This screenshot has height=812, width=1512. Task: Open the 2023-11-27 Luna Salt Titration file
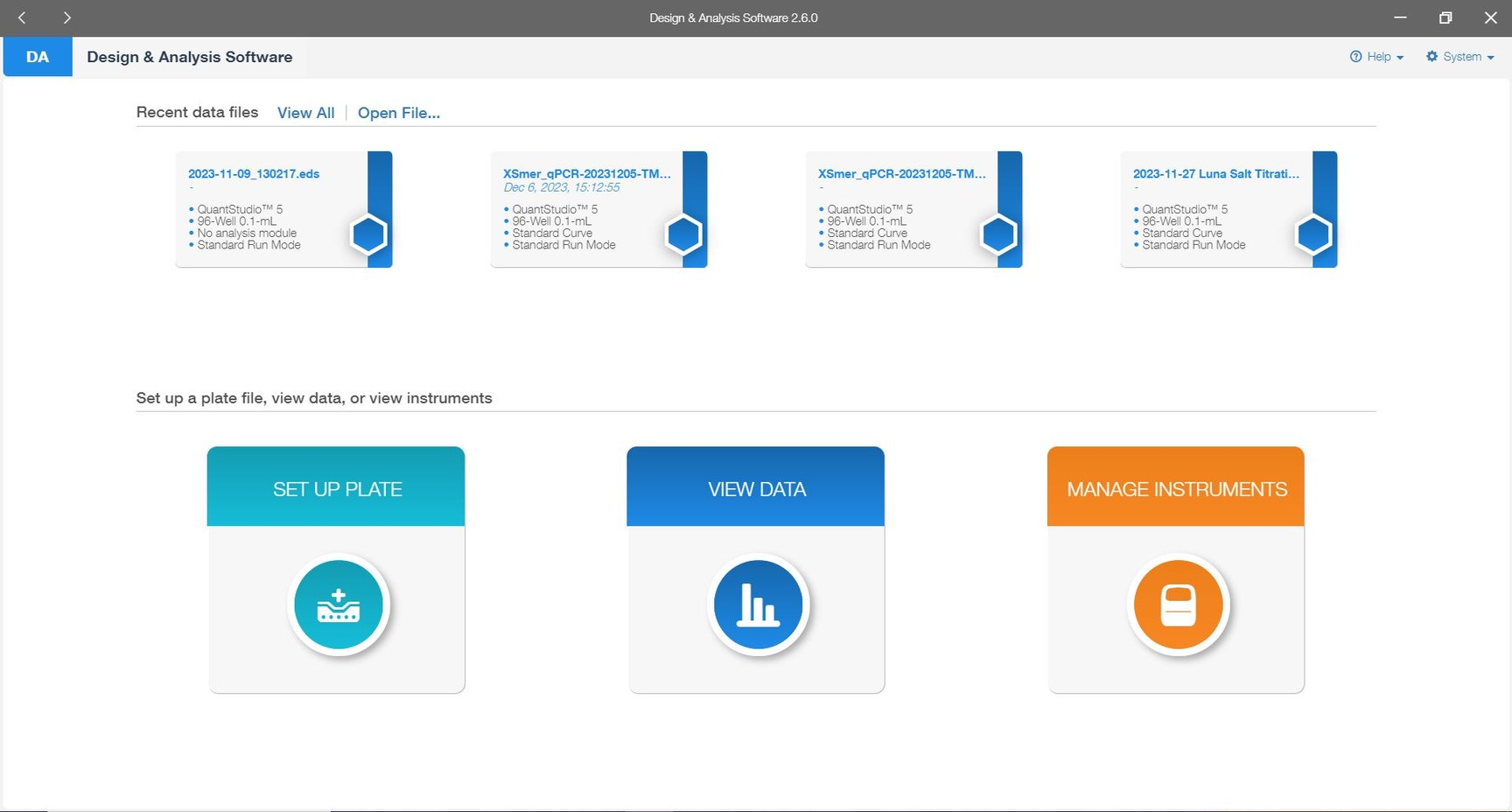pyautogui.click(x=1215, y=174)
